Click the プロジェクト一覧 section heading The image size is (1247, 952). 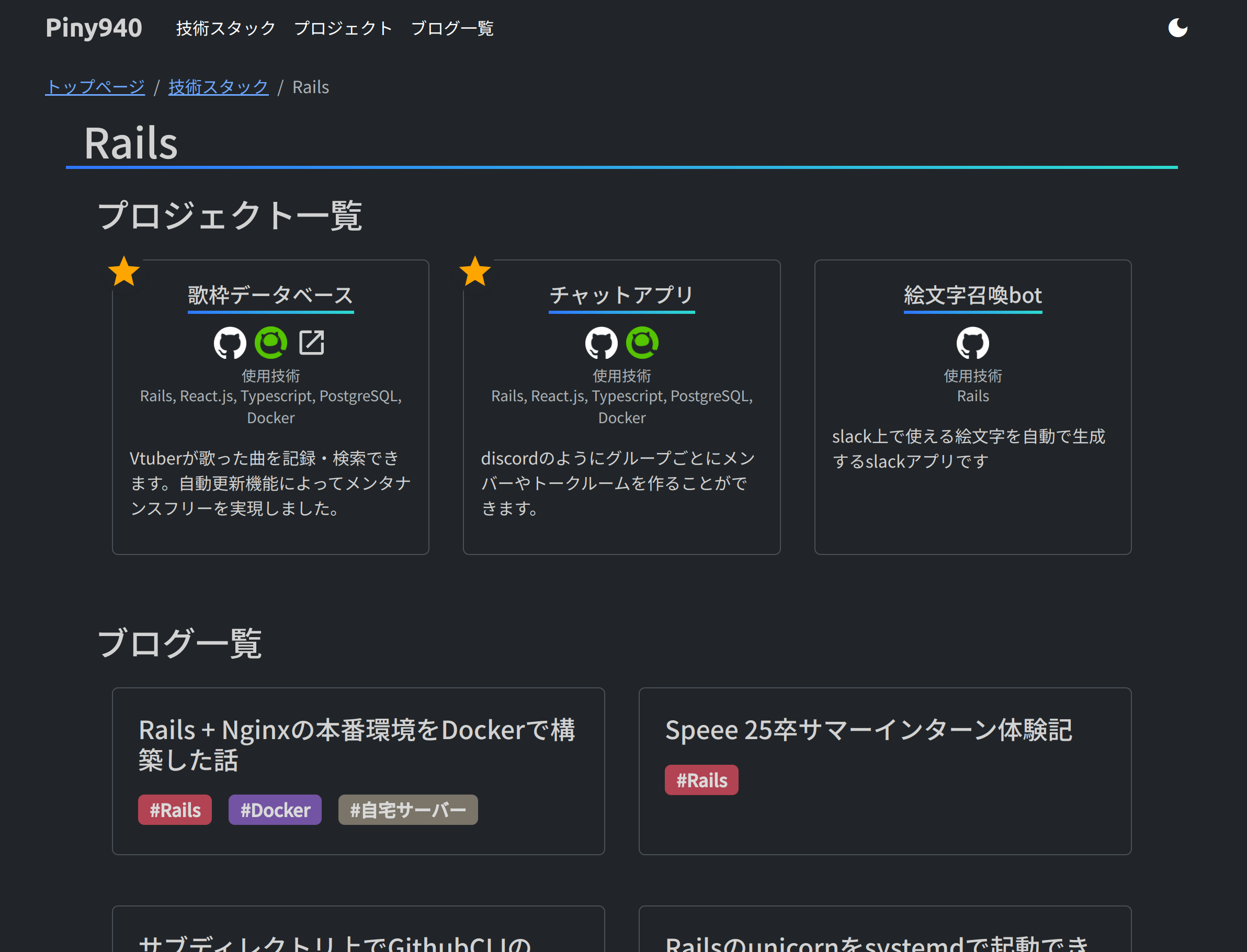pyautogui.click(x=230, y=216)
